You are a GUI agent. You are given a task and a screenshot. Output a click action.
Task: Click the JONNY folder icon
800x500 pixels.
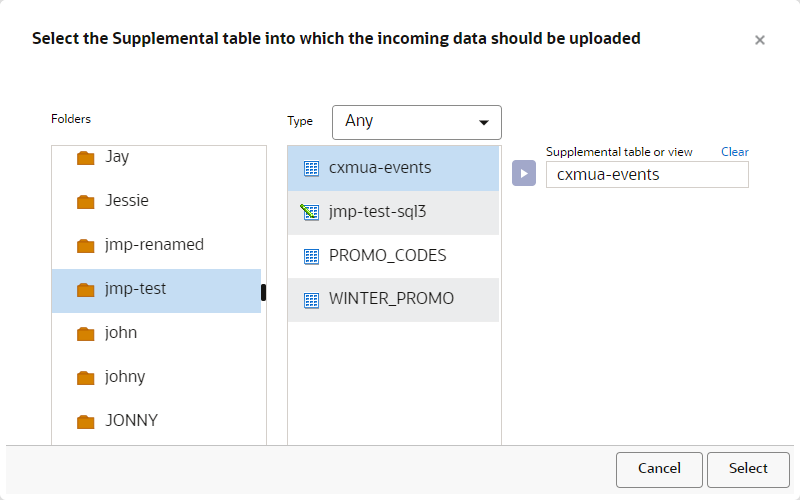[x=85, y=421]
